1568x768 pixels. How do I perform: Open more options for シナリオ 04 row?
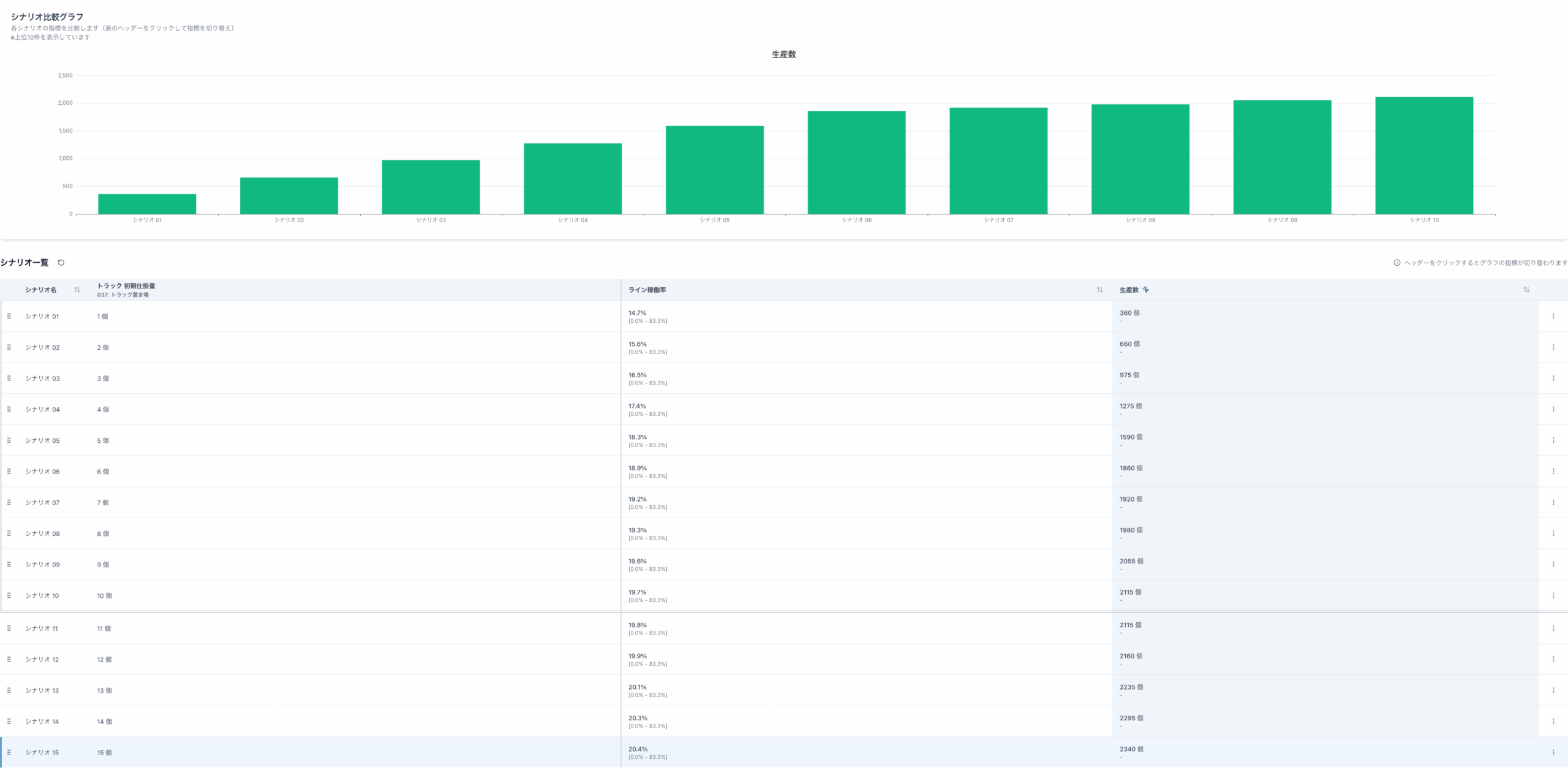1553,410
